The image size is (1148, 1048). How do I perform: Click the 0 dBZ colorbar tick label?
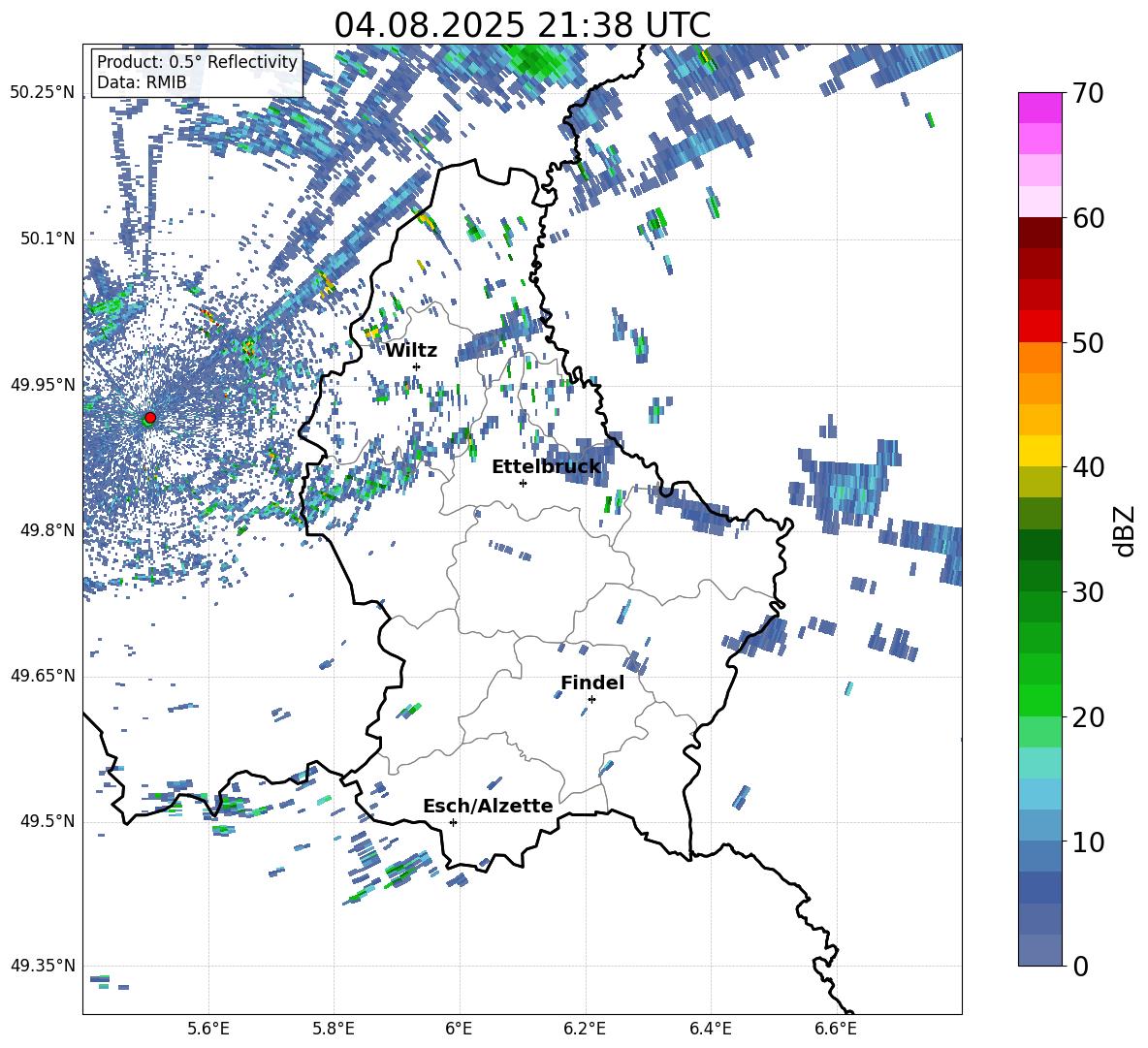coord(1079,966)
